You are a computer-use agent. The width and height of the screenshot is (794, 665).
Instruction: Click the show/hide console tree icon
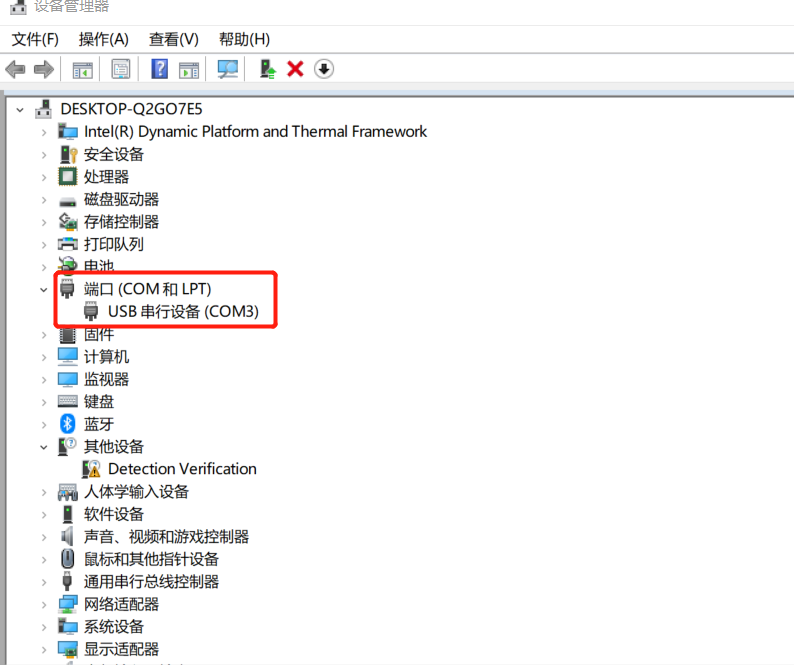pos(83,70)
